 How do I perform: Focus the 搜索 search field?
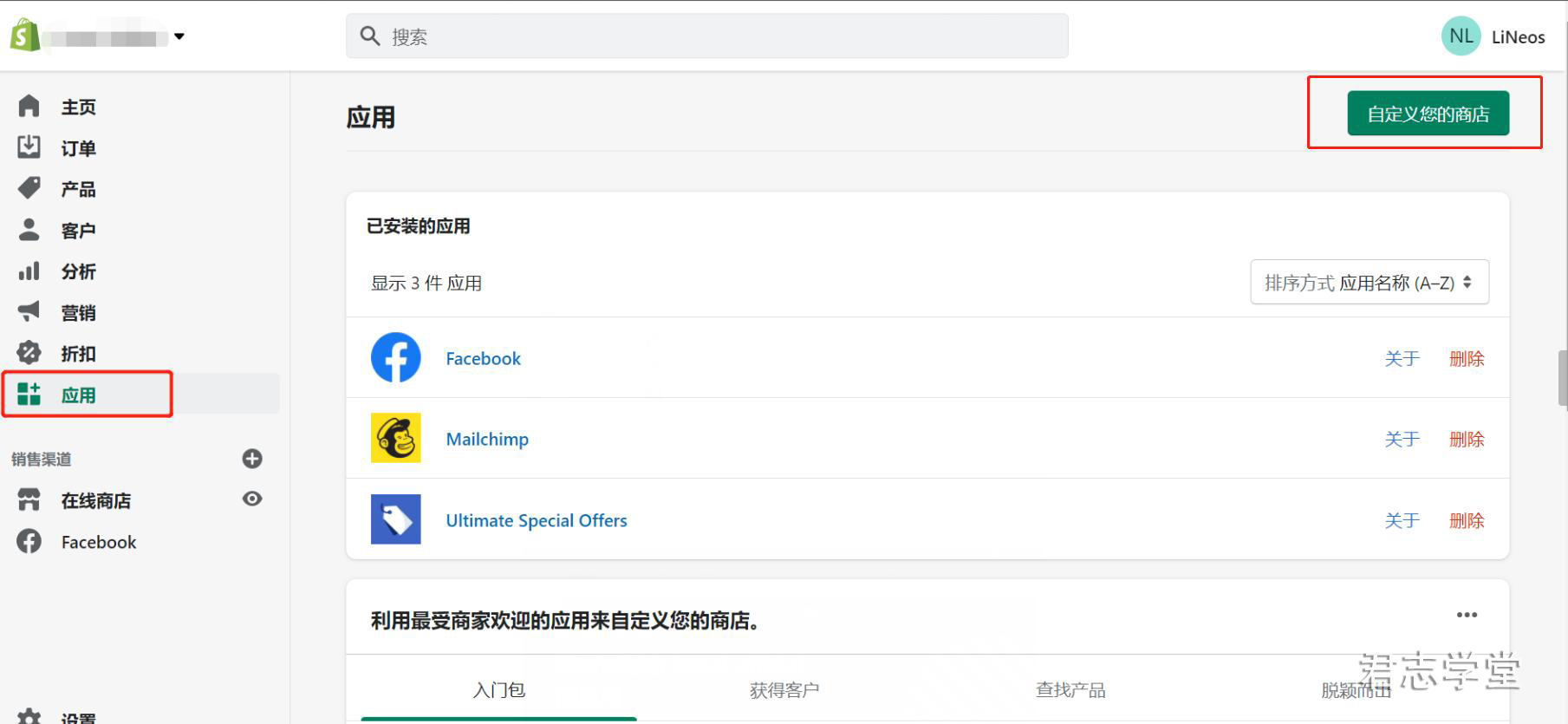706,36
